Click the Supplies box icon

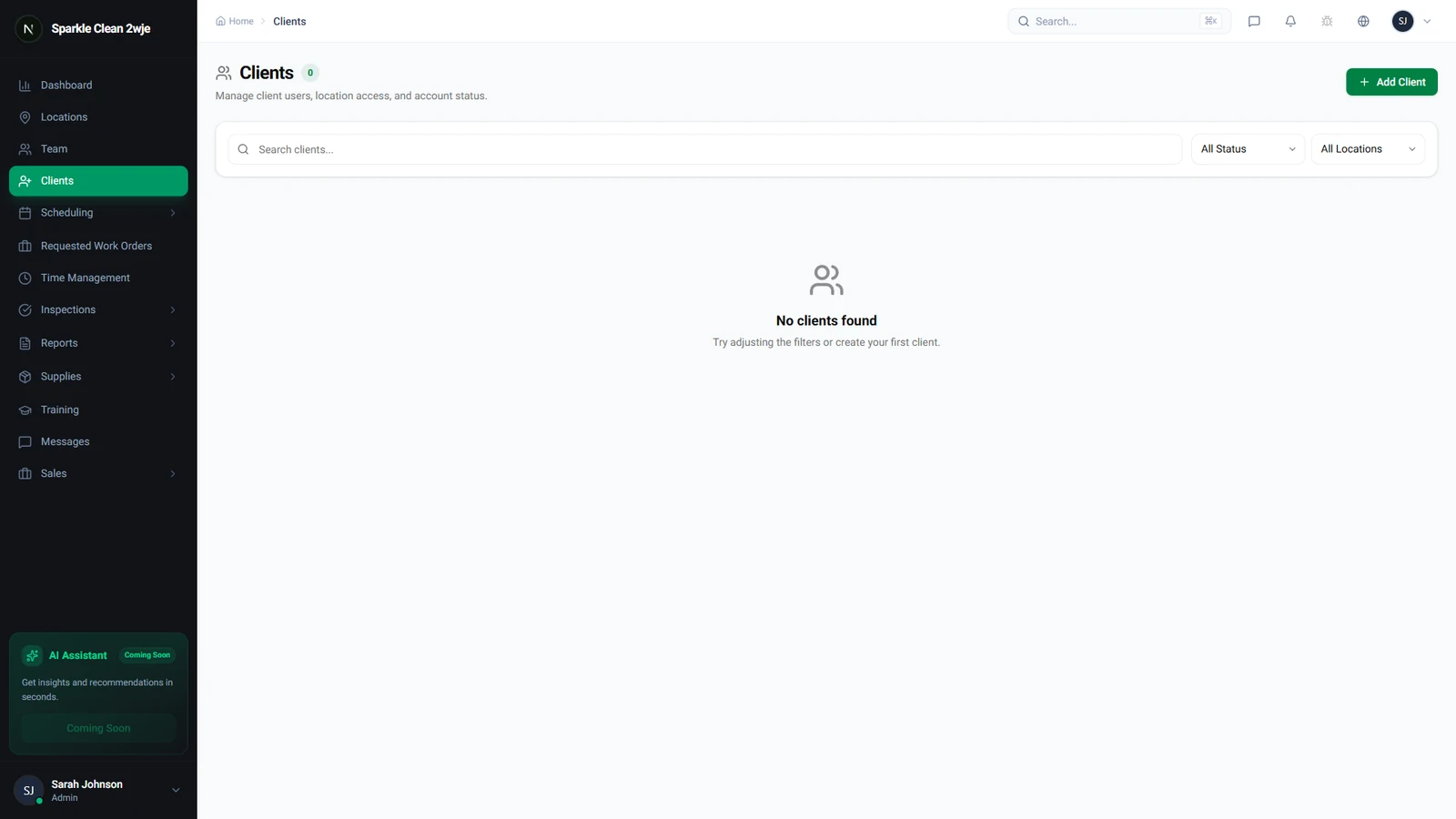pos(25,377)
